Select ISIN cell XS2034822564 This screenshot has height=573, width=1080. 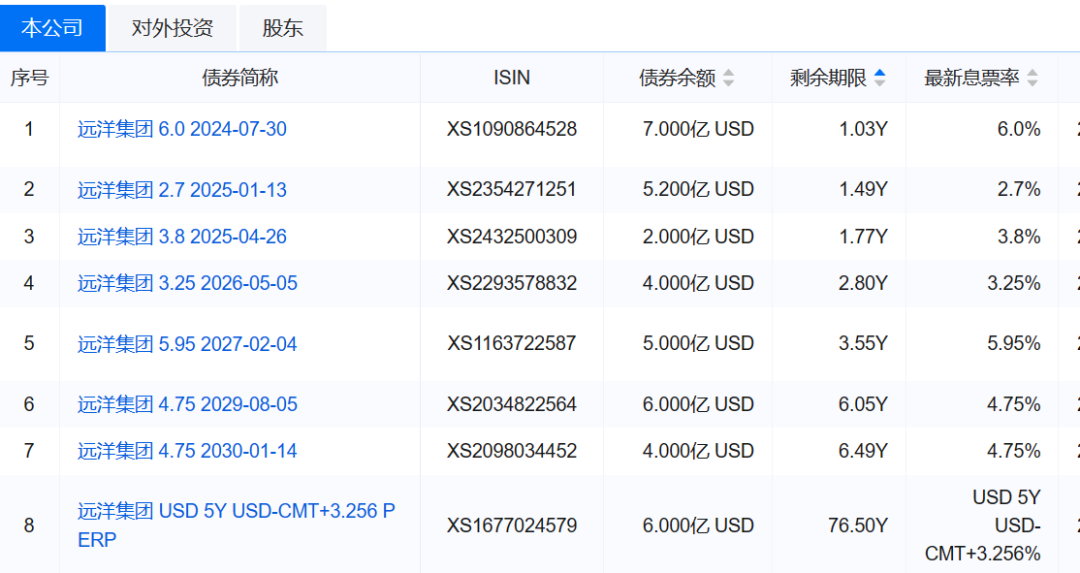tap(512, 404)
